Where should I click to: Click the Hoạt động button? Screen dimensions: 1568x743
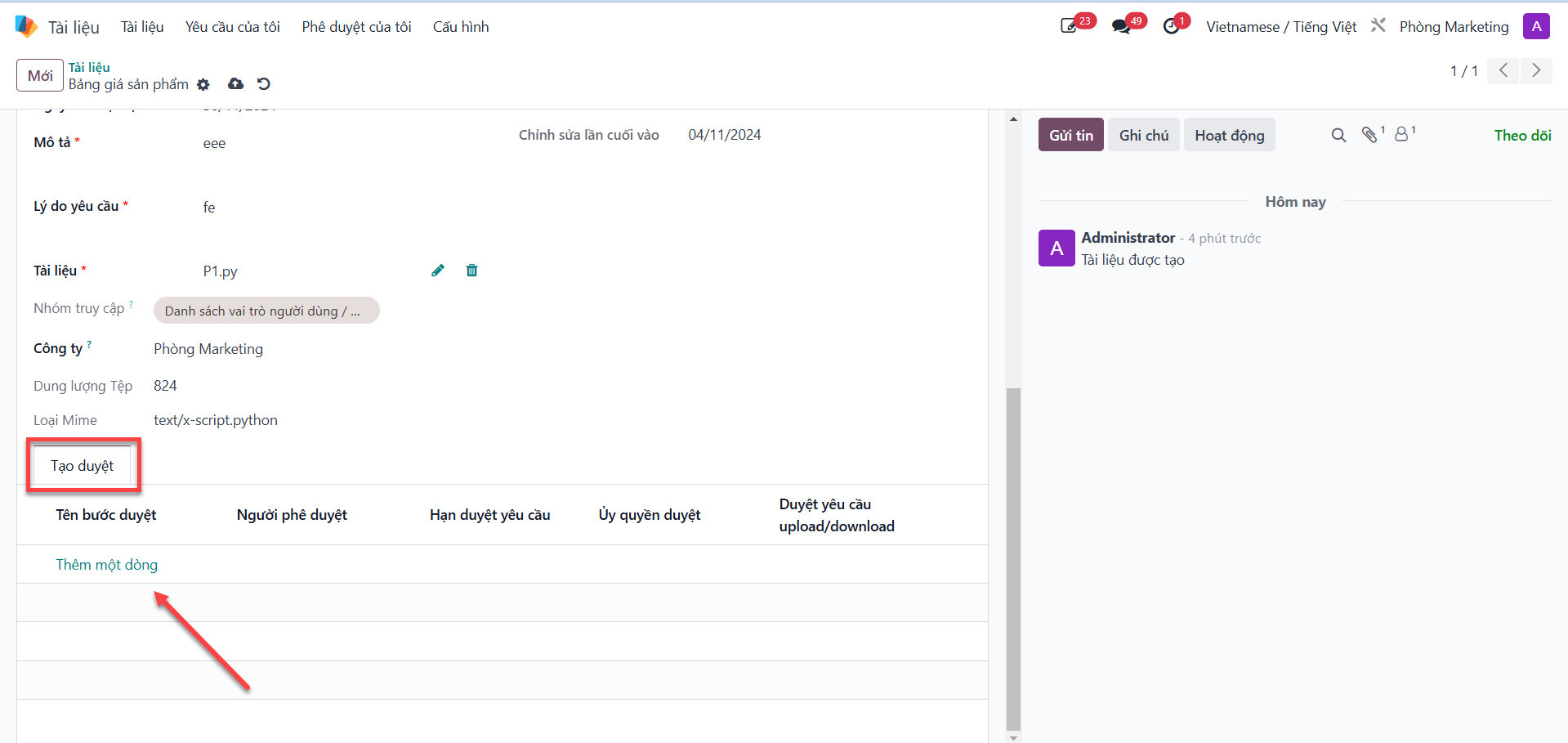[x=1230, y=135]
